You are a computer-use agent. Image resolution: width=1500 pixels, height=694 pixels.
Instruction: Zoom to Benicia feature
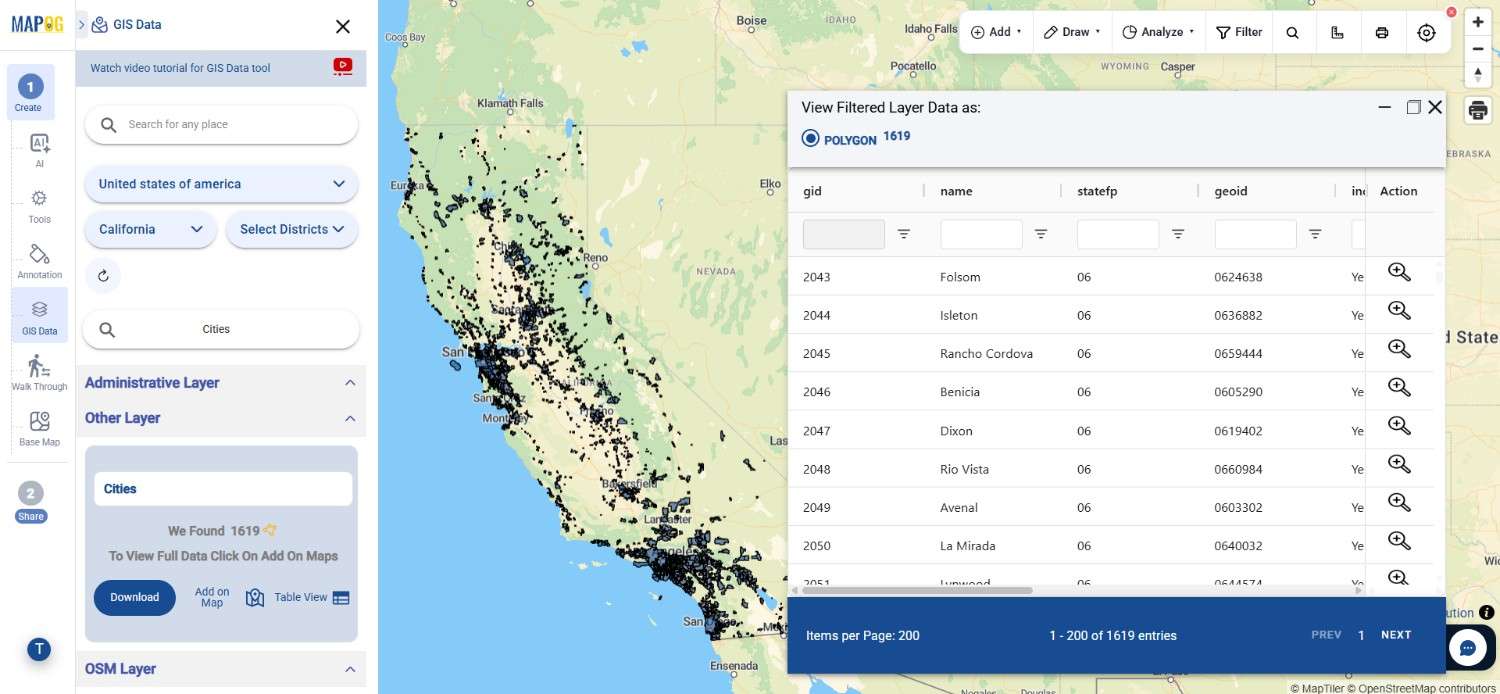pos(1399,387)
